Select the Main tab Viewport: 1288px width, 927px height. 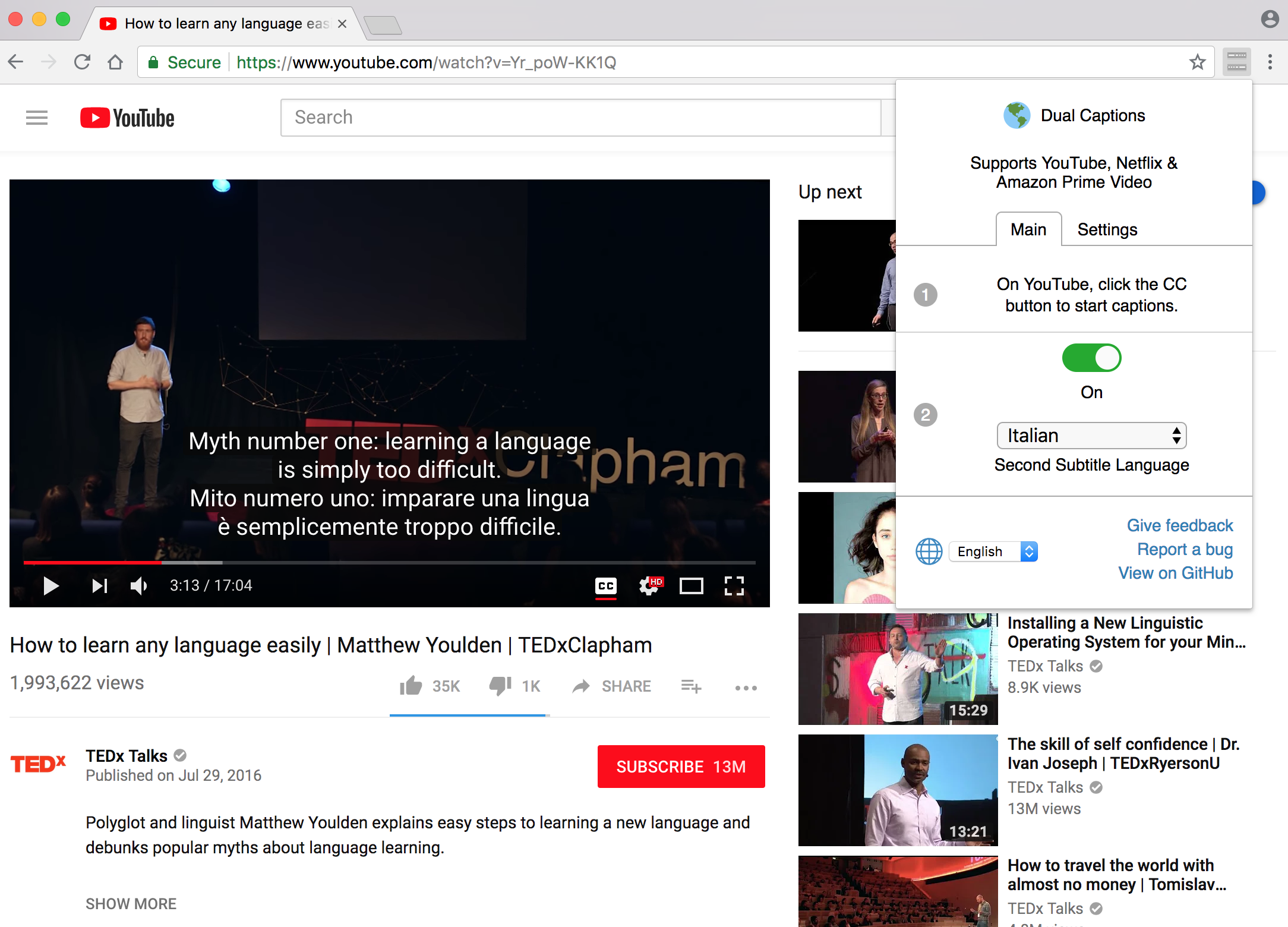1028,229
